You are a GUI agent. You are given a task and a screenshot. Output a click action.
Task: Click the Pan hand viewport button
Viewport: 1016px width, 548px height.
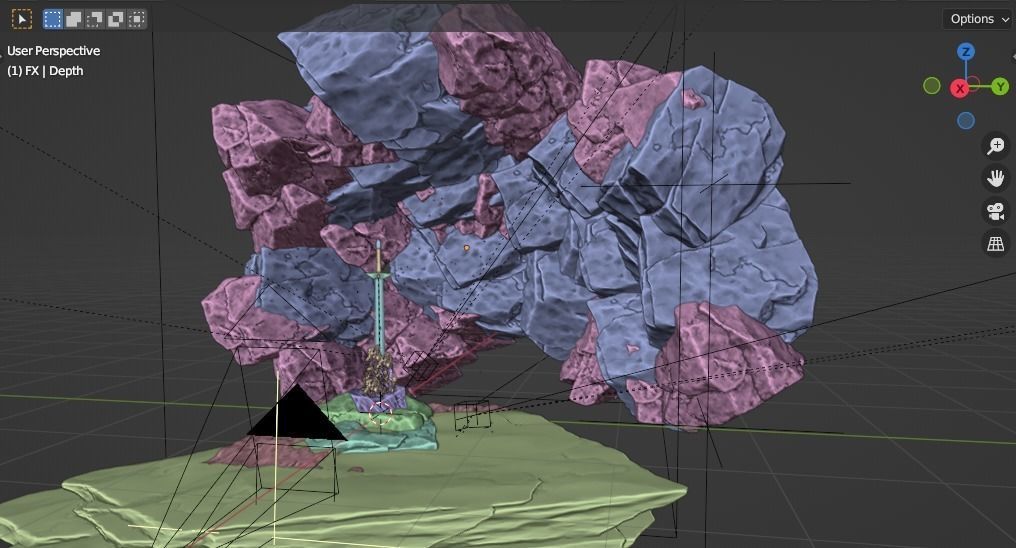995,178
